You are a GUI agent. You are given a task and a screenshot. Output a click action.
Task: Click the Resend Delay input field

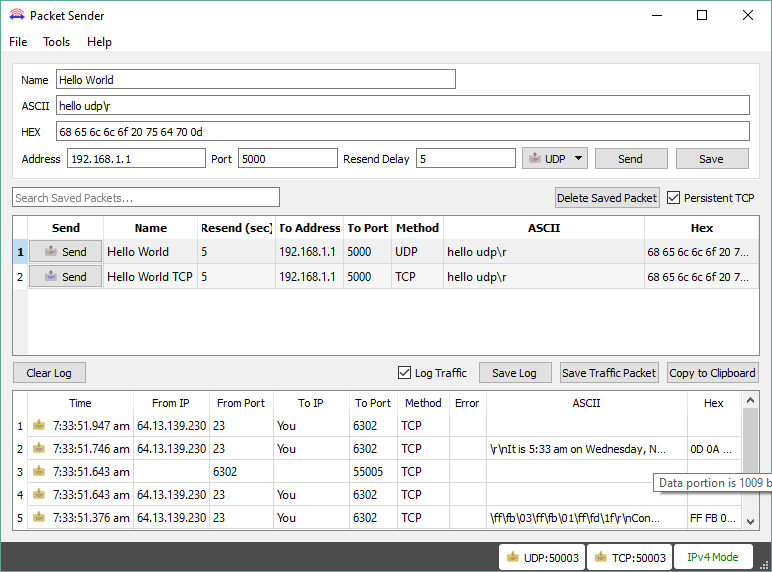point(466,159)
